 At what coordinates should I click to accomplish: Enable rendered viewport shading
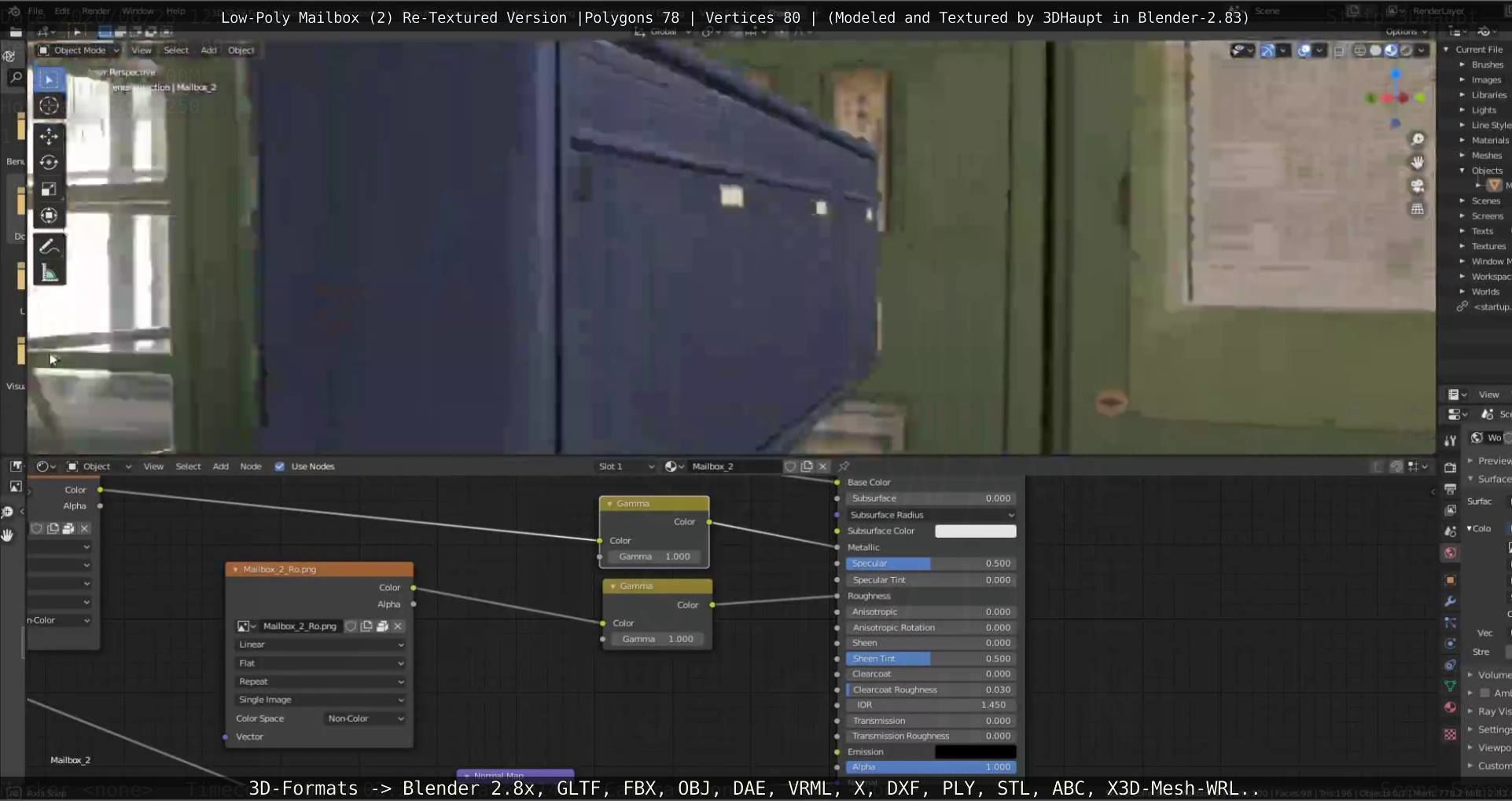1406,50
